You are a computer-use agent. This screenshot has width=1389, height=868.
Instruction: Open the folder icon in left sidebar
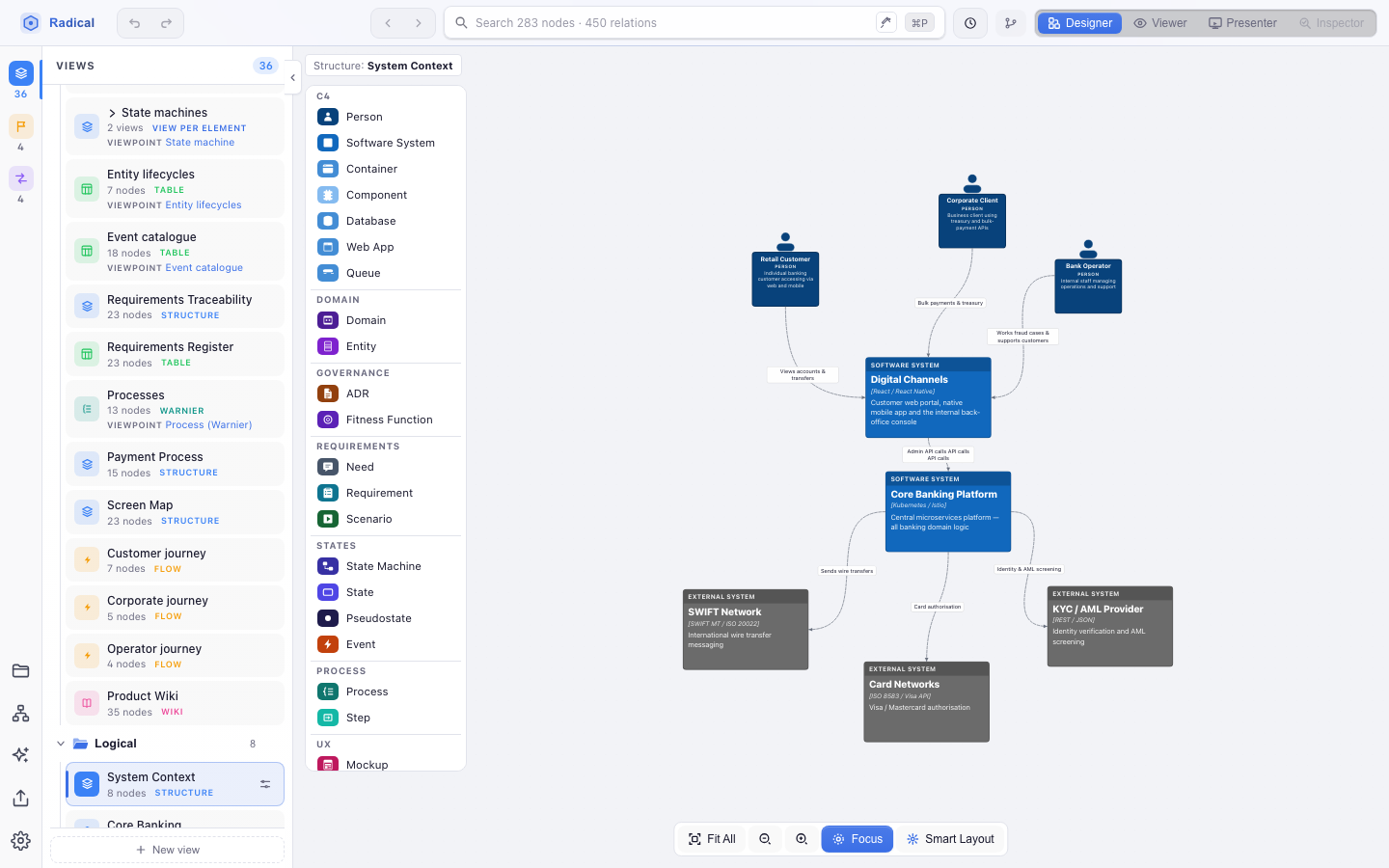[x=20, y=671]
